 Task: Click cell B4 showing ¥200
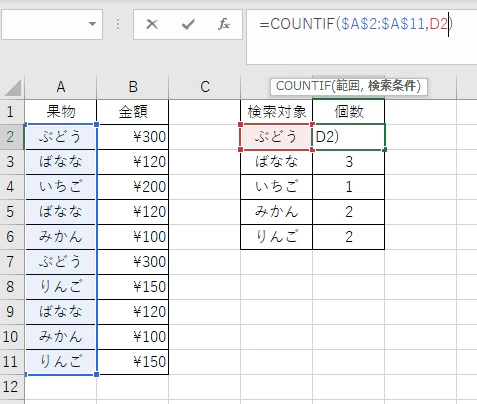point(133,187)
